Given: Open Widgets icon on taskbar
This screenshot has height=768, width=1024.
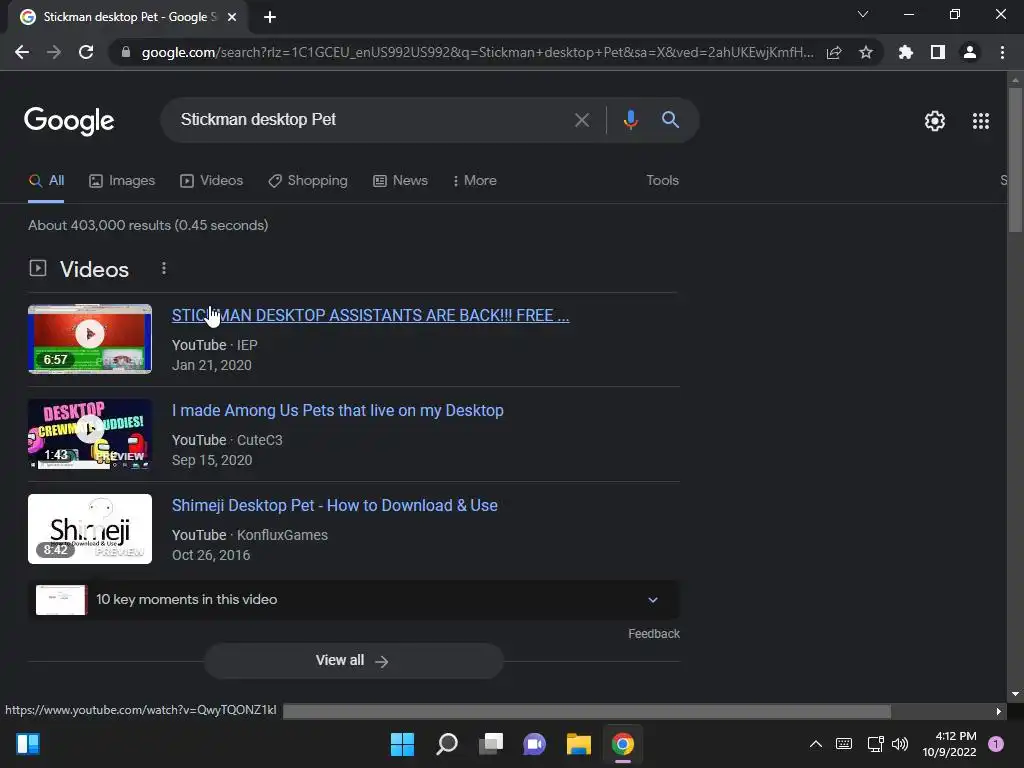Looking at the screenshot, I should (28, 744).
